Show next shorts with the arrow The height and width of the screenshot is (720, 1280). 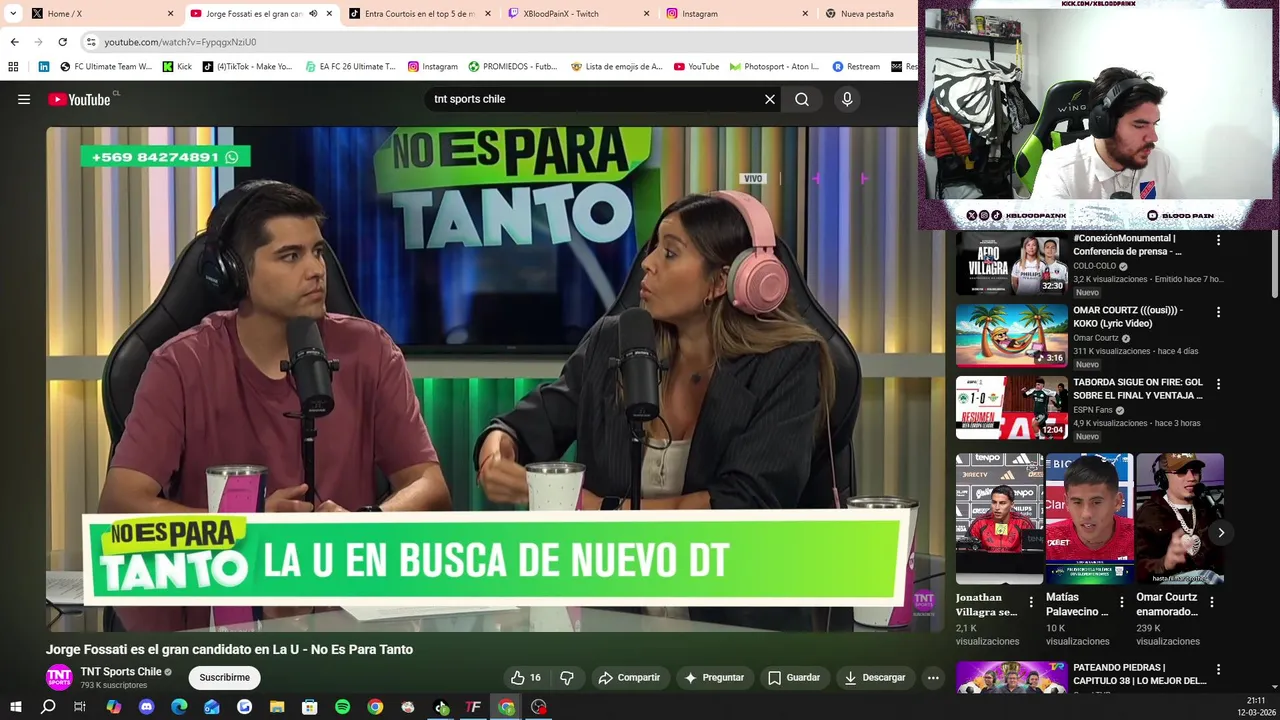click(1221, 533)
